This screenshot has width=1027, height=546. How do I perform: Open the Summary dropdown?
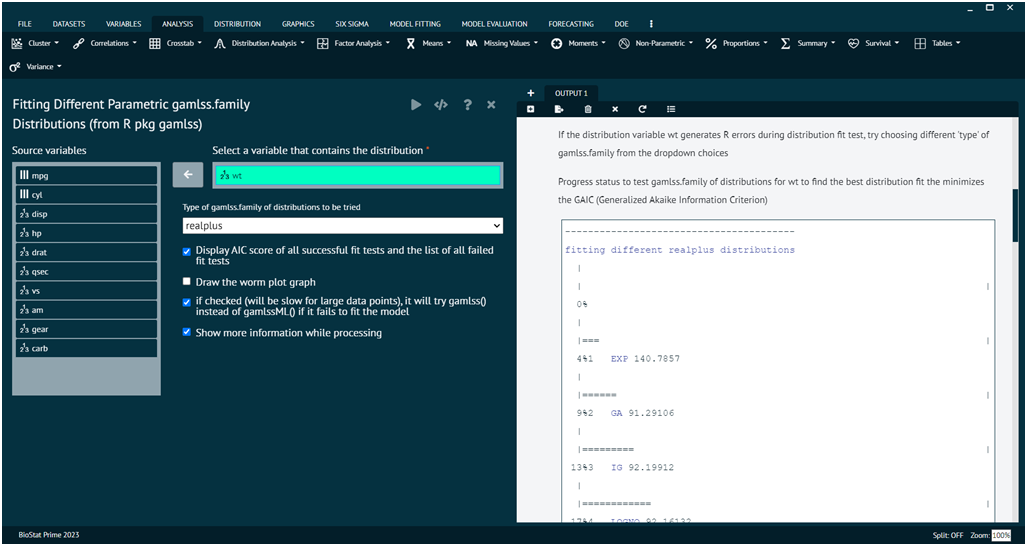click(809, 43)
